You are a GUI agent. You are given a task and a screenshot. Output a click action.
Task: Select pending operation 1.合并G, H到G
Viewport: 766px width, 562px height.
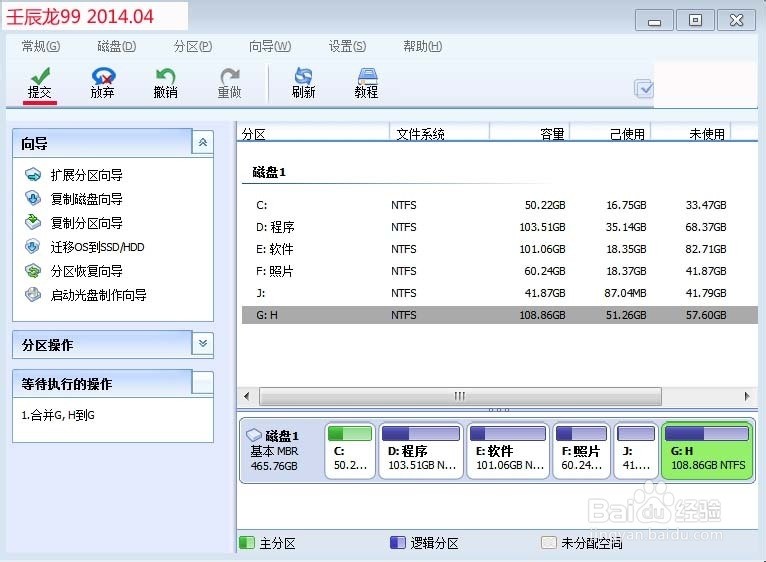(x=58, y=415)
